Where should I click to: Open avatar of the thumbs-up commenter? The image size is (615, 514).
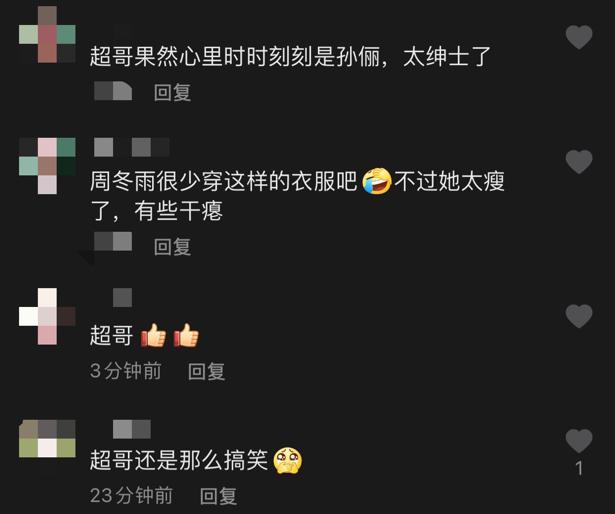[47, 316]
